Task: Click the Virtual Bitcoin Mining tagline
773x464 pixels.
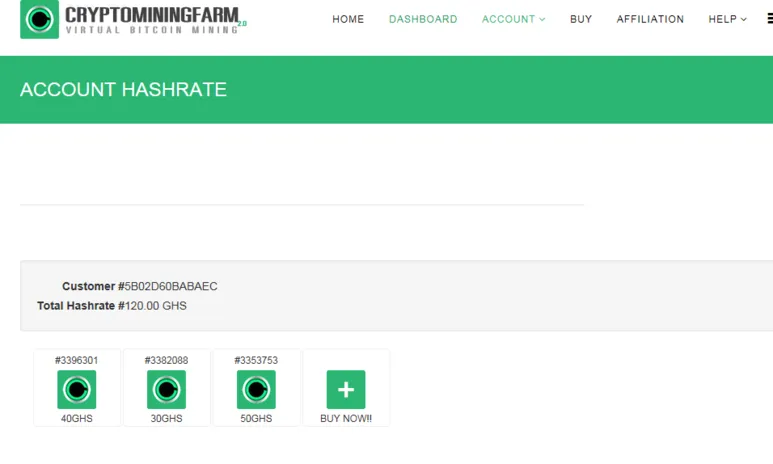Action: tap(152, 30)
